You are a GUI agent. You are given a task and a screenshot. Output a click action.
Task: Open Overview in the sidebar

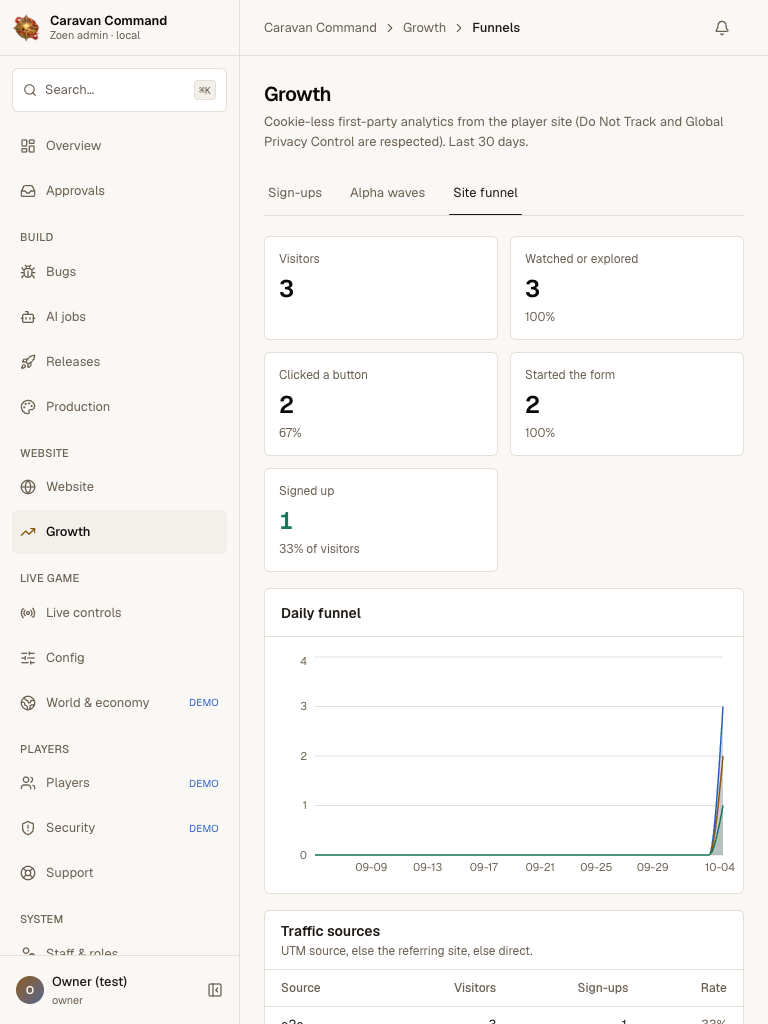coord(120,146)
